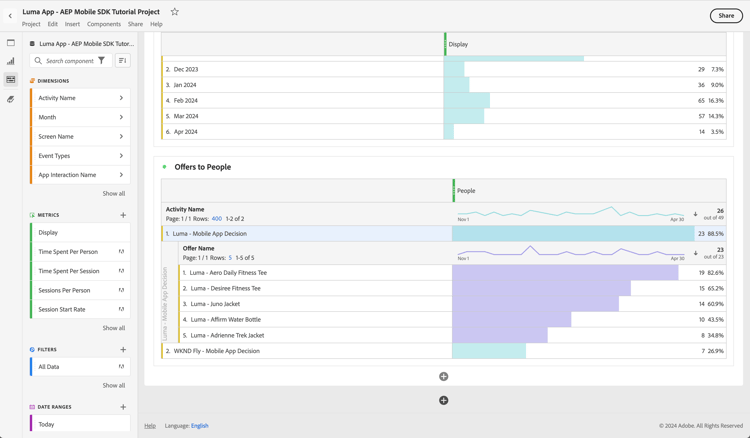Viewport: 750px width, 438px height.
Task: Open the Panels icon in left rail
Action: [11, 43]
